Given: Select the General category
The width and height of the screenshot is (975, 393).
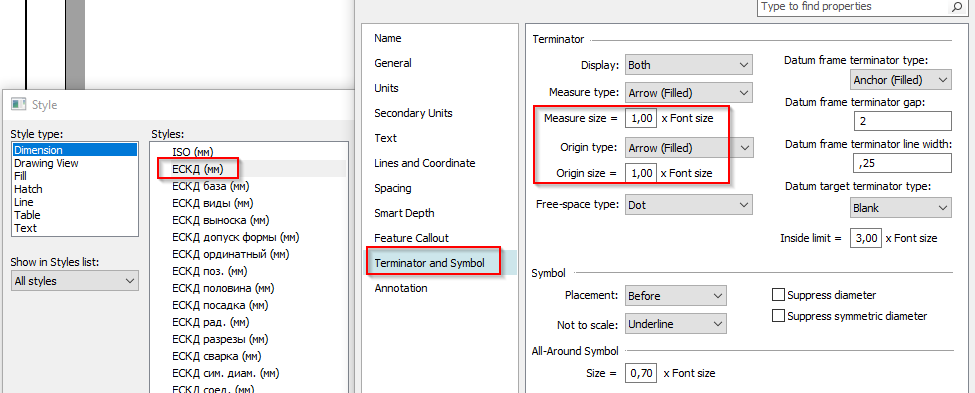Looking at the screenshot, I should click(x=393, y=63).
